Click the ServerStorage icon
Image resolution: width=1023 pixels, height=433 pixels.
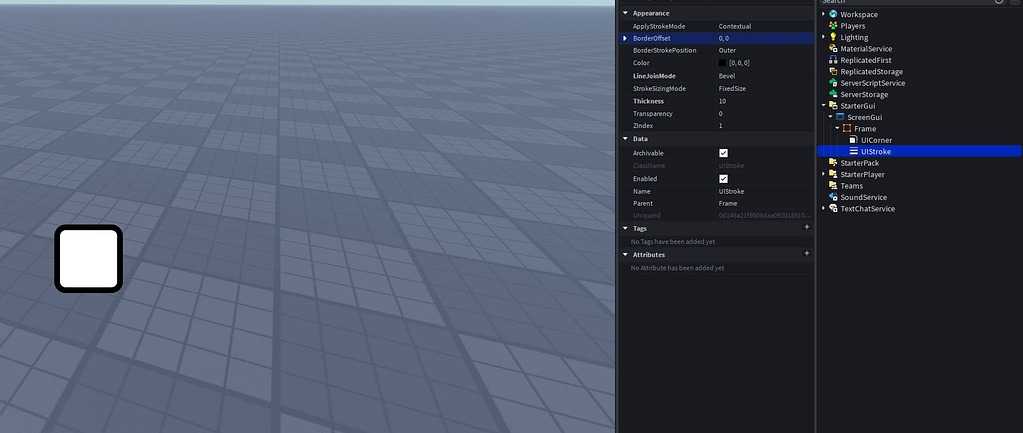pos(833,94)
